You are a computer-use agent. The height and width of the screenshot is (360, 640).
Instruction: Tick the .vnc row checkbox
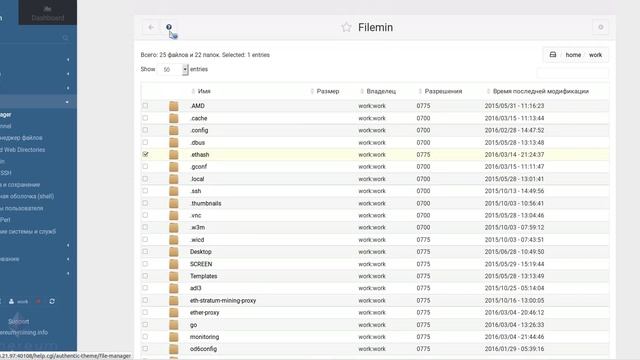(145, 215)
